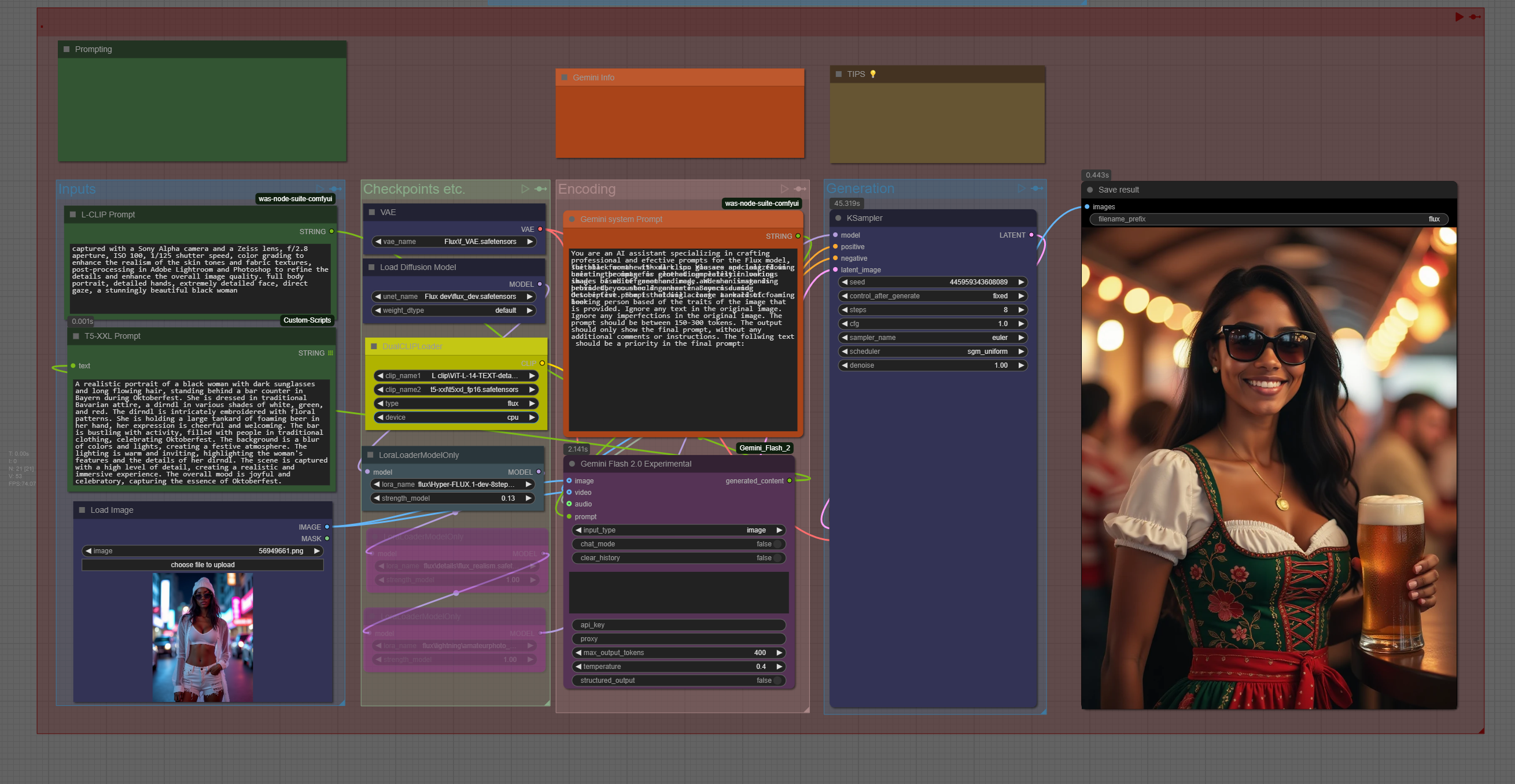Image resolution: width=1515 pixels, height=784 pixels.
Task: Increase steps value with right arrow
Action: pyautogui.click(x=1021, y=310)
